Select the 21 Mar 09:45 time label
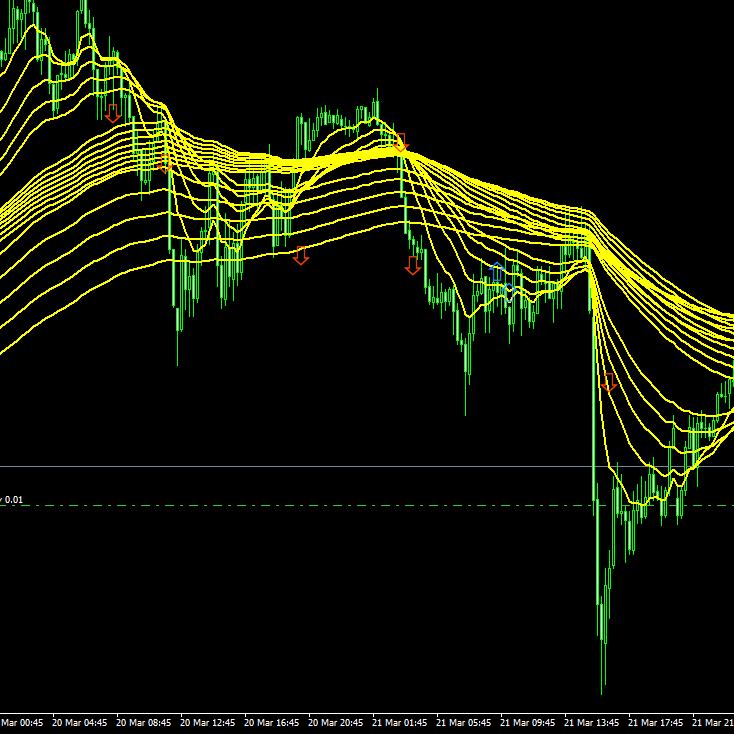Image resolution: width=734 pixels, height=734 pixels. pos(529,722)
